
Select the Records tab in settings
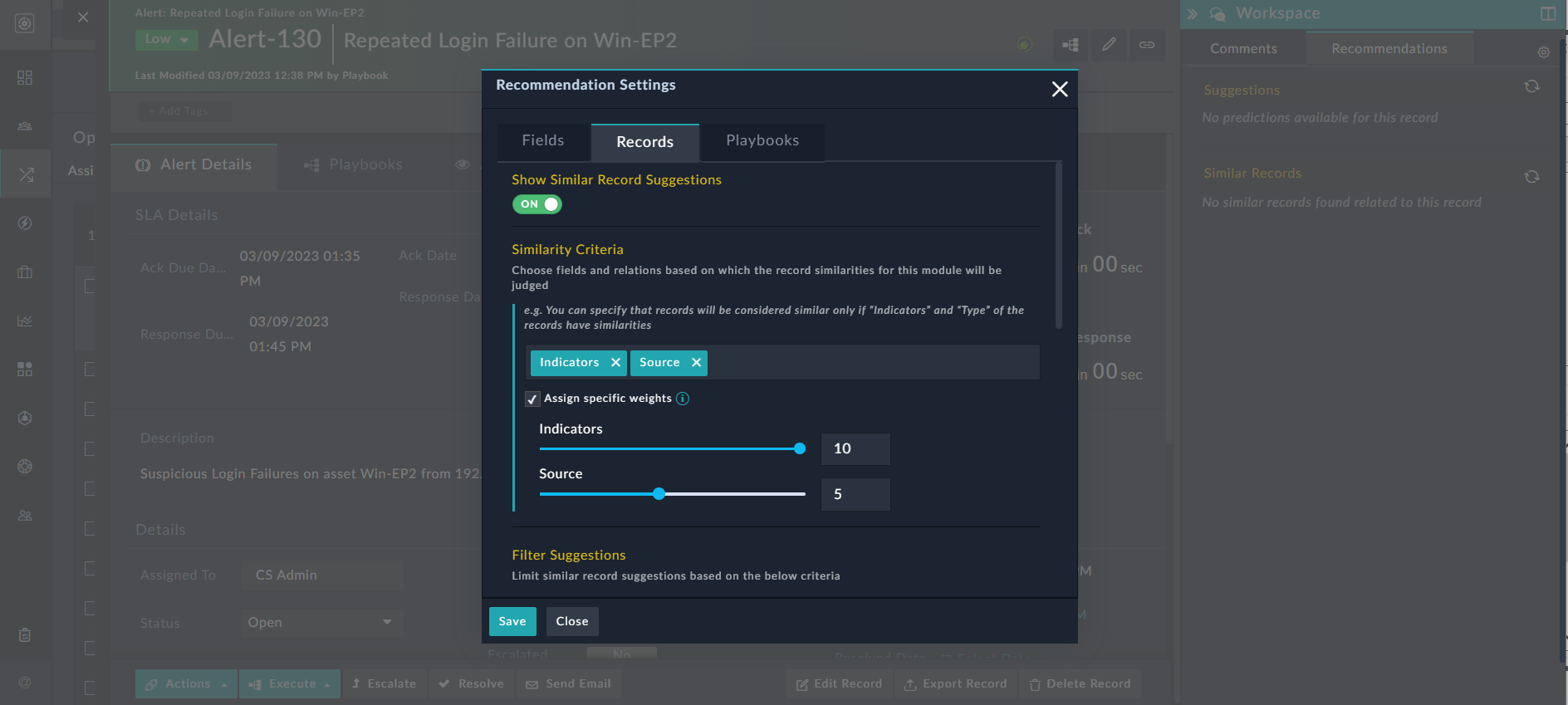point(645,142)
